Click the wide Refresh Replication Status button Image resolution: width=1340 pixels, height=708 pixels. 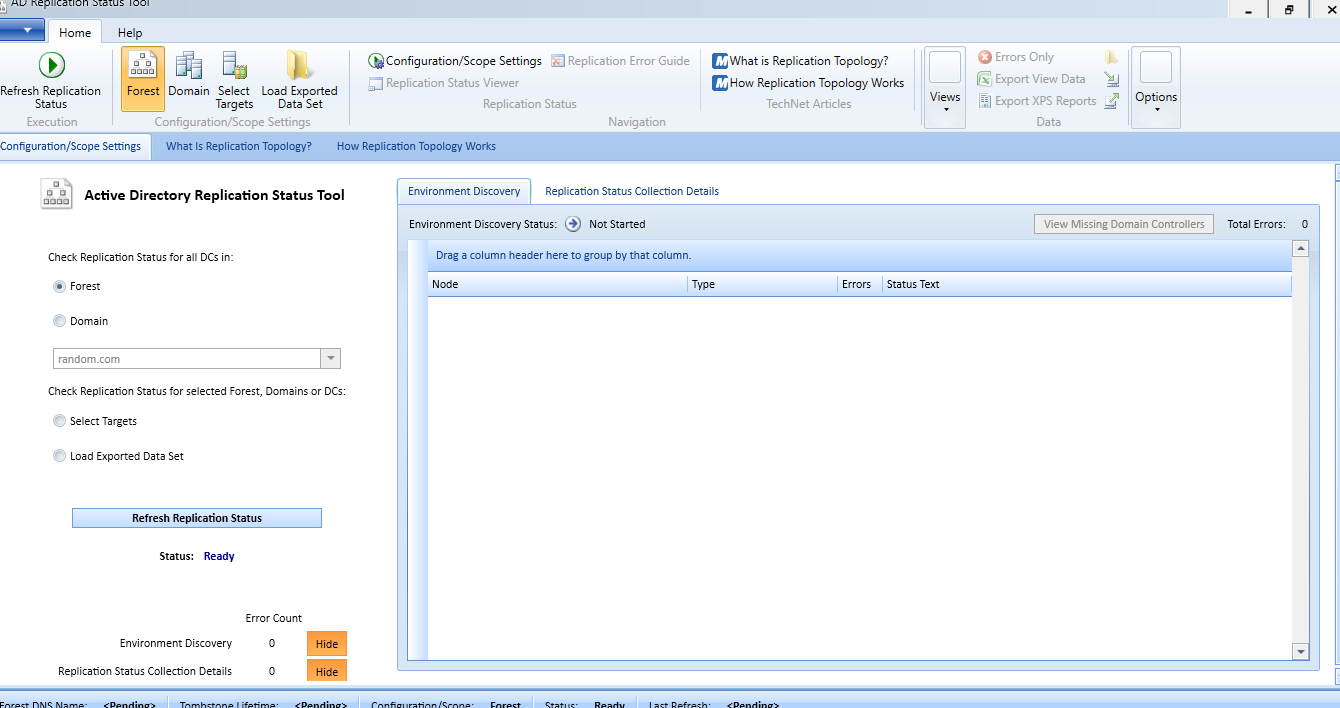(197, 518)
